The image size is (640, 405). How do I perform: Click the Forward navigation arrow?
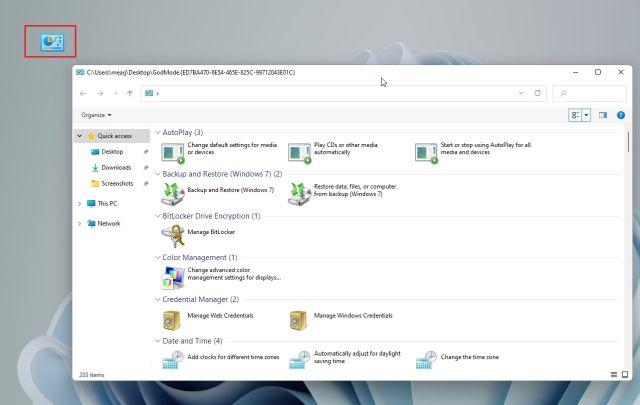100,93
